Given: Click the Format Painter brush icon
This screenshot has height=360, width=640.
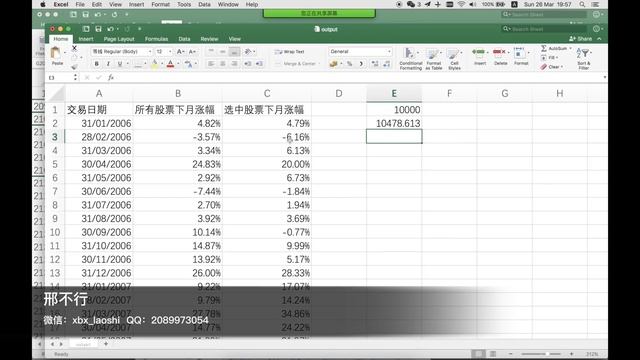Looking at the screenshot, I should click(74, 67).
